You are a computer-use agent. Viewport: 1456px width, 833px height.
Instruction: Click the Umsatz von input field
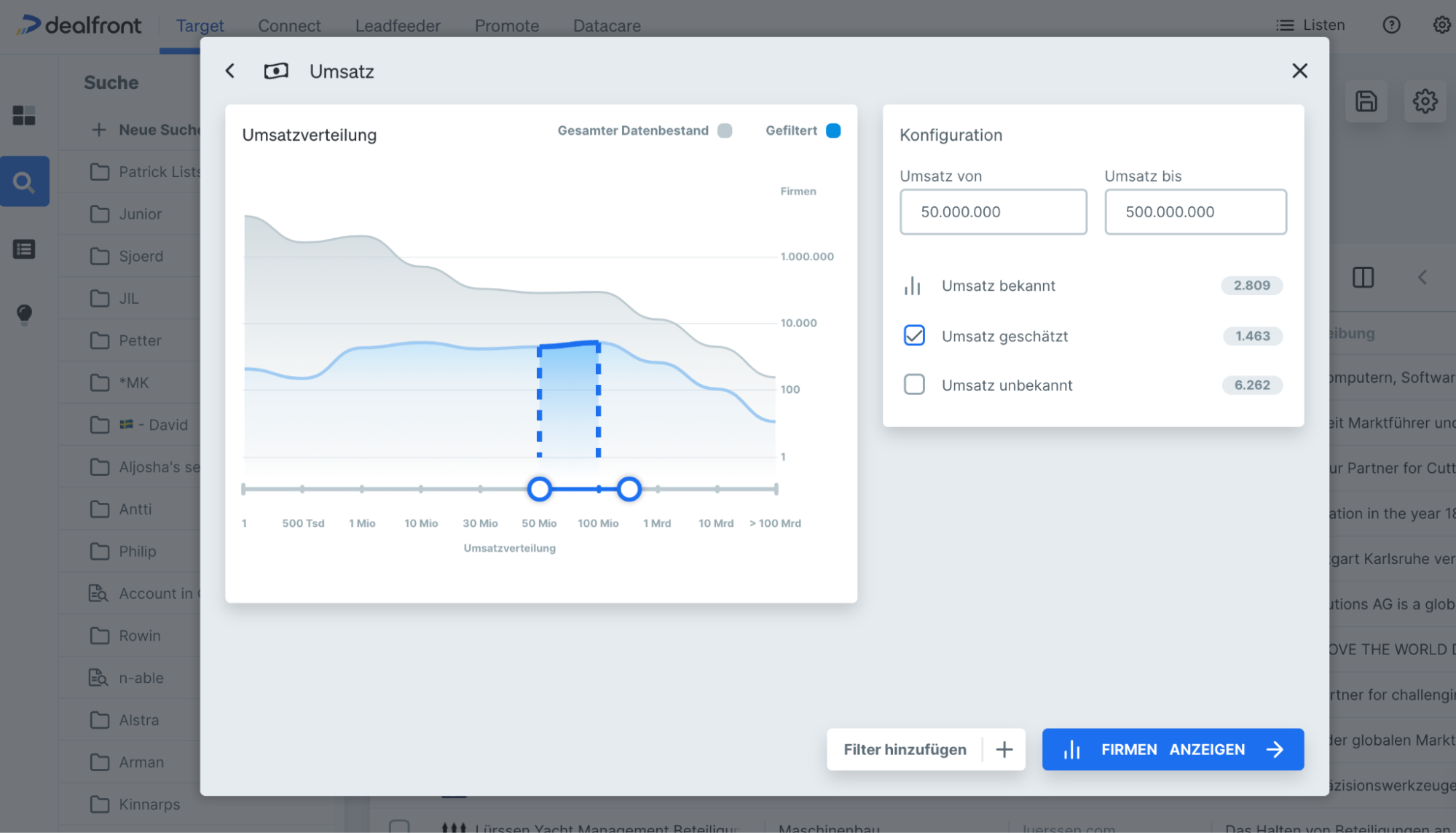click(993, 212)
